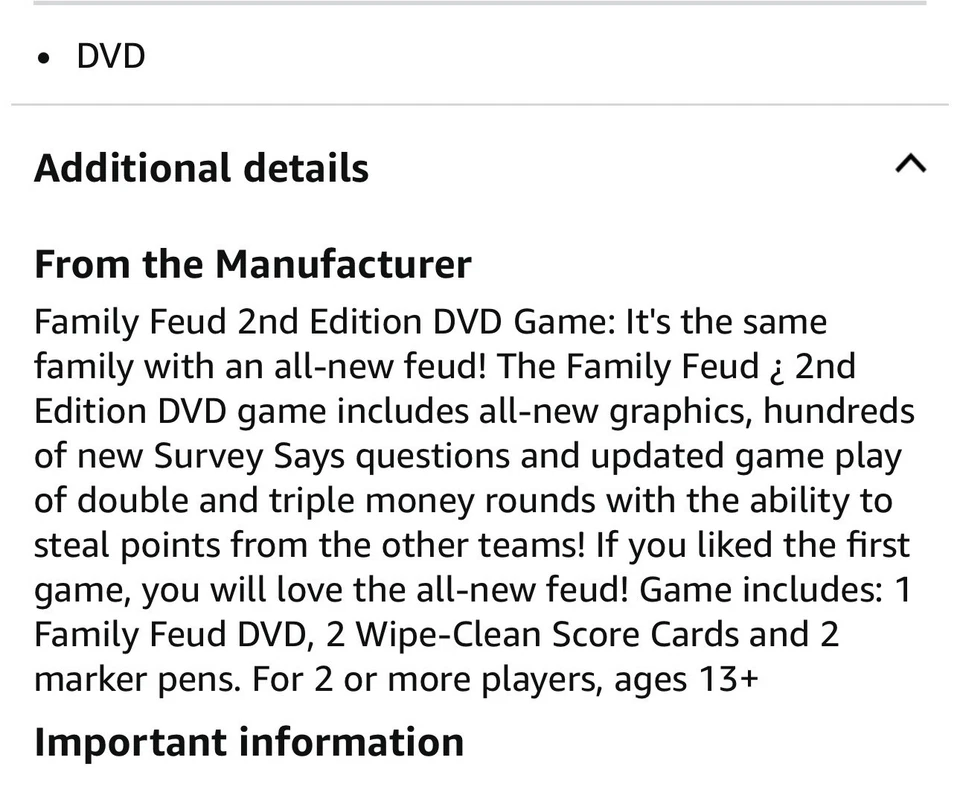Select the Additional details heading
Screen dimensions: 960x807
[200, 168]
